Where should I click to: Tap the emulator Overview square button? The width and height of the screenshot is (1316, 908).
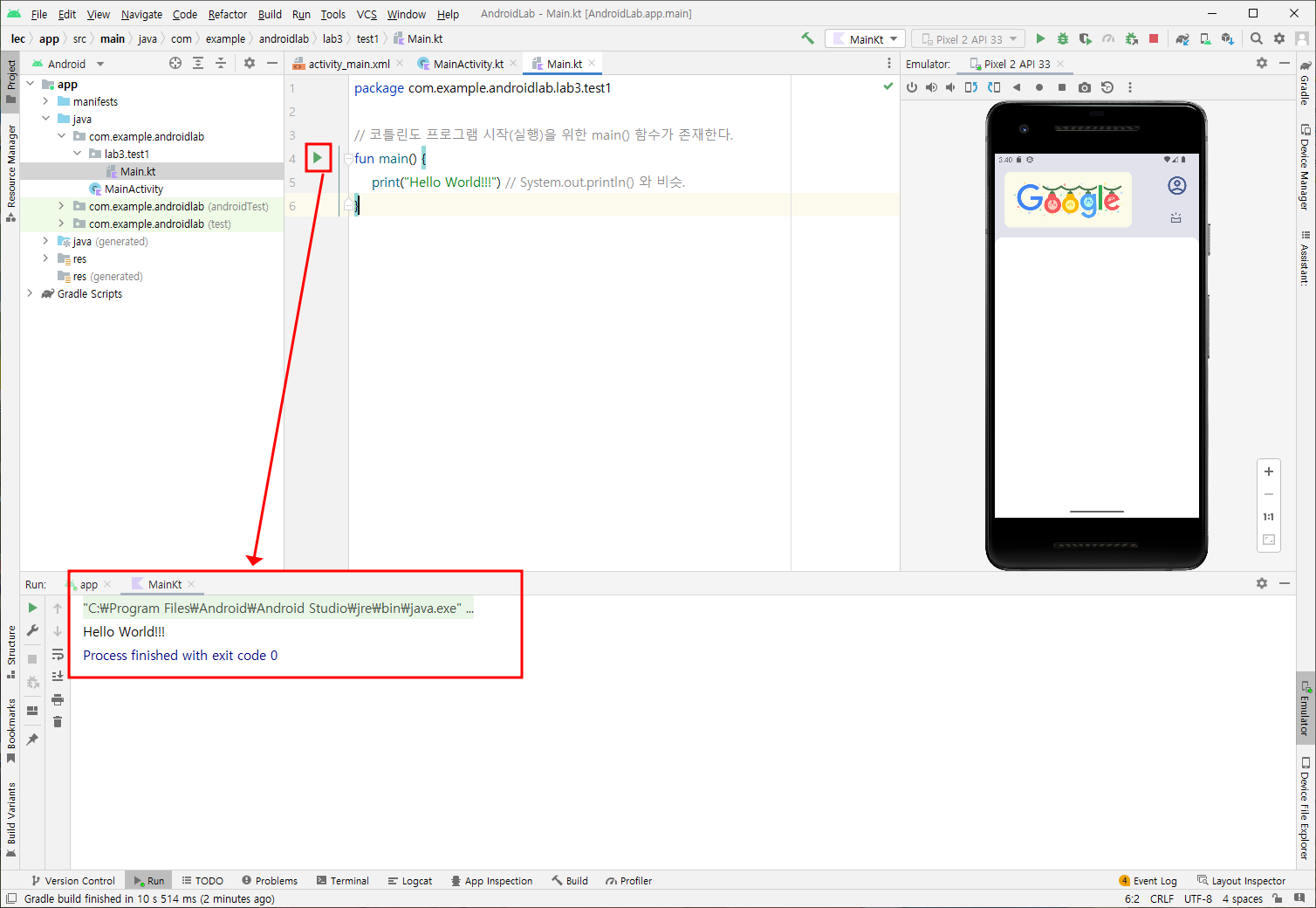point(1062,87)
